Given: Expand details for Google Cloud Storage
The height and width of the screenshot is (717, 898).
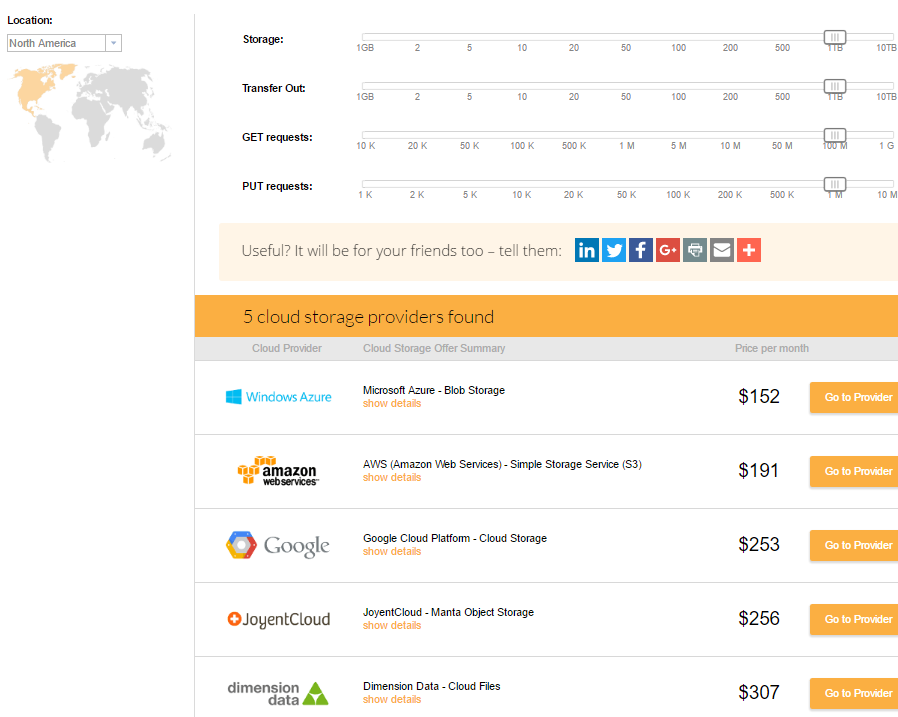Looking at the screenshot, I should (392, 551).
